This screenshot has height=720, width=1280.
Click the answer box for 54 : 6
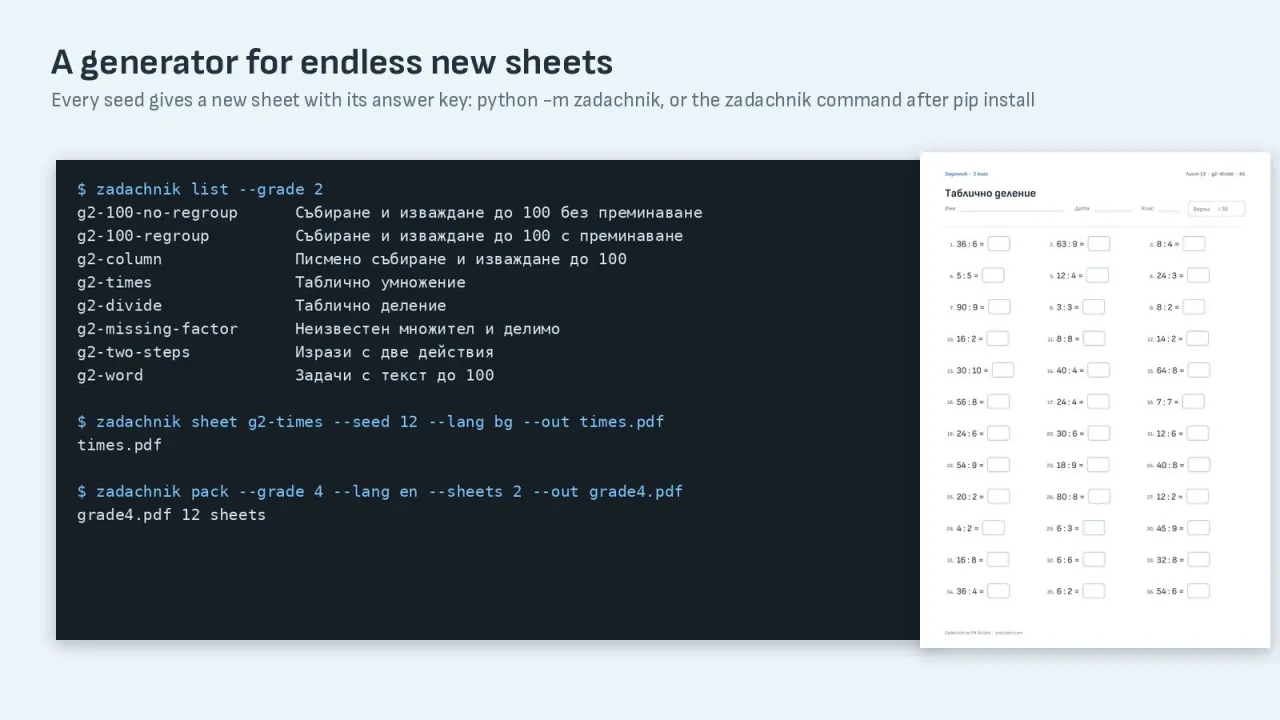tap(1198, 591)
